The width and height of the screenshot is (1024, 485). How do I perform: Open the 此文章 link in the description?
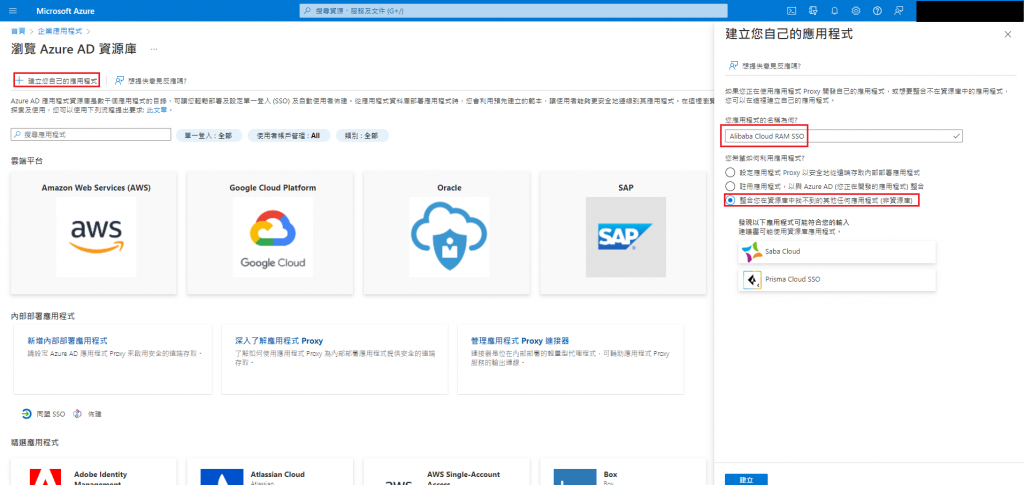point(158,110)
